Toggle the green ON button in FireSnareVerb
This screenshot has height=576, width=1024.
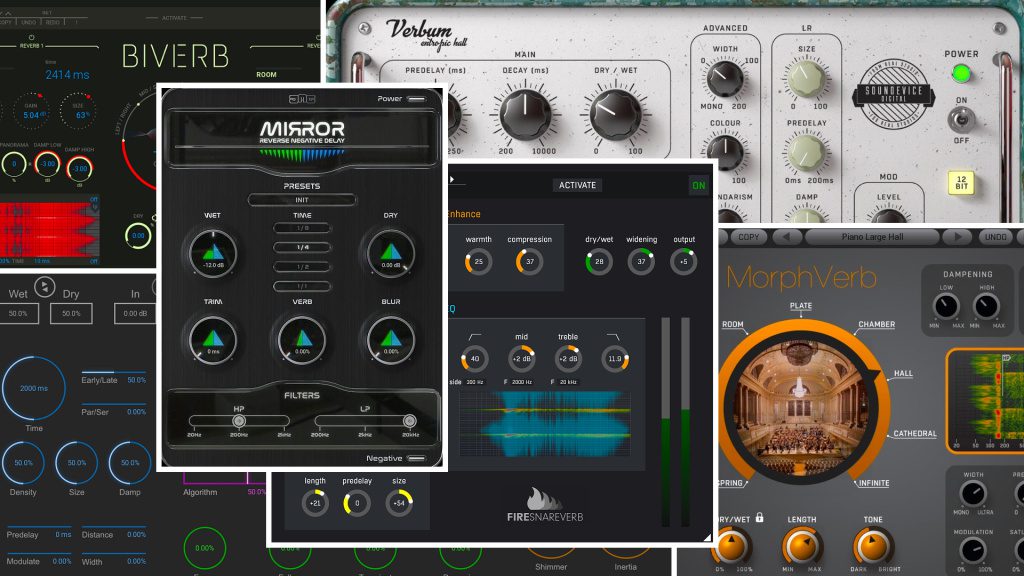point(699,185)
